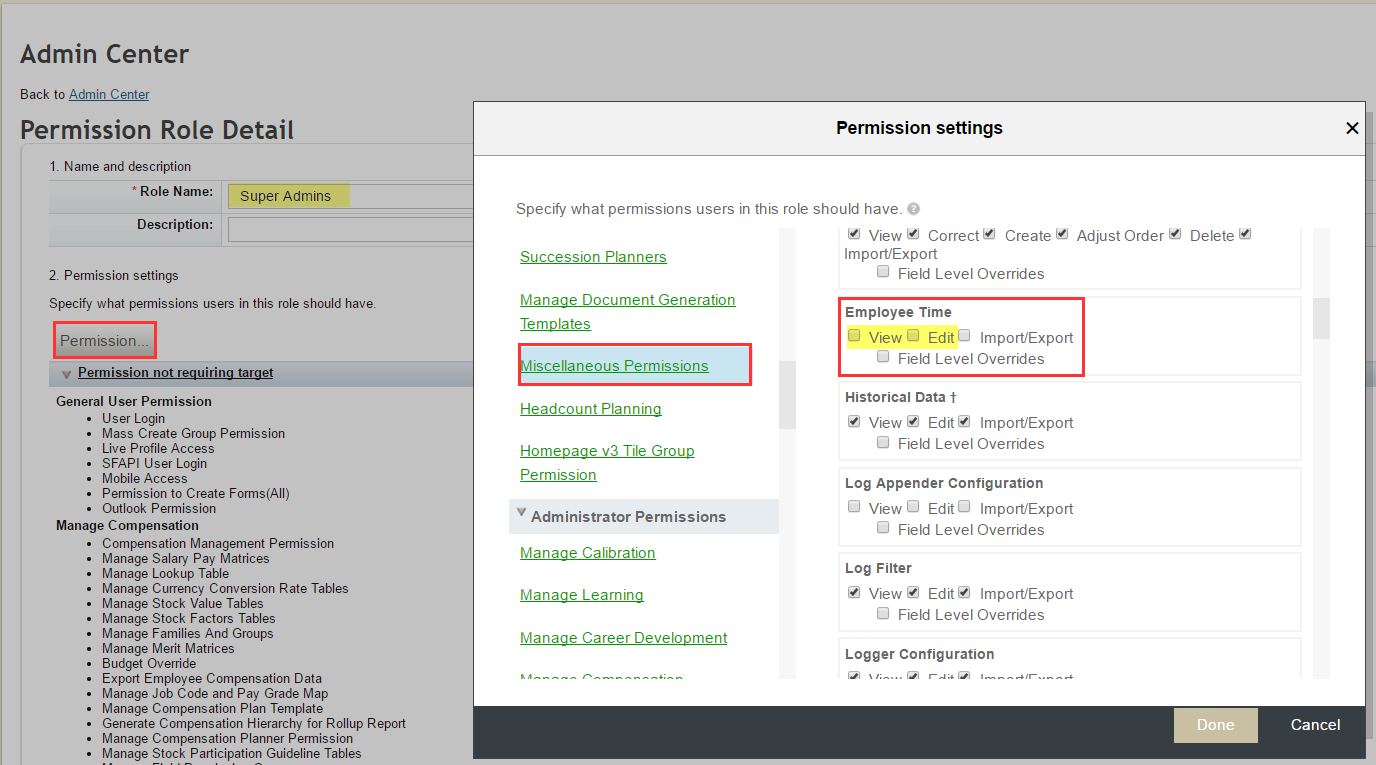Screen dimensions: 1376x765
Task: Click the Permission... button
Action: 105,341
